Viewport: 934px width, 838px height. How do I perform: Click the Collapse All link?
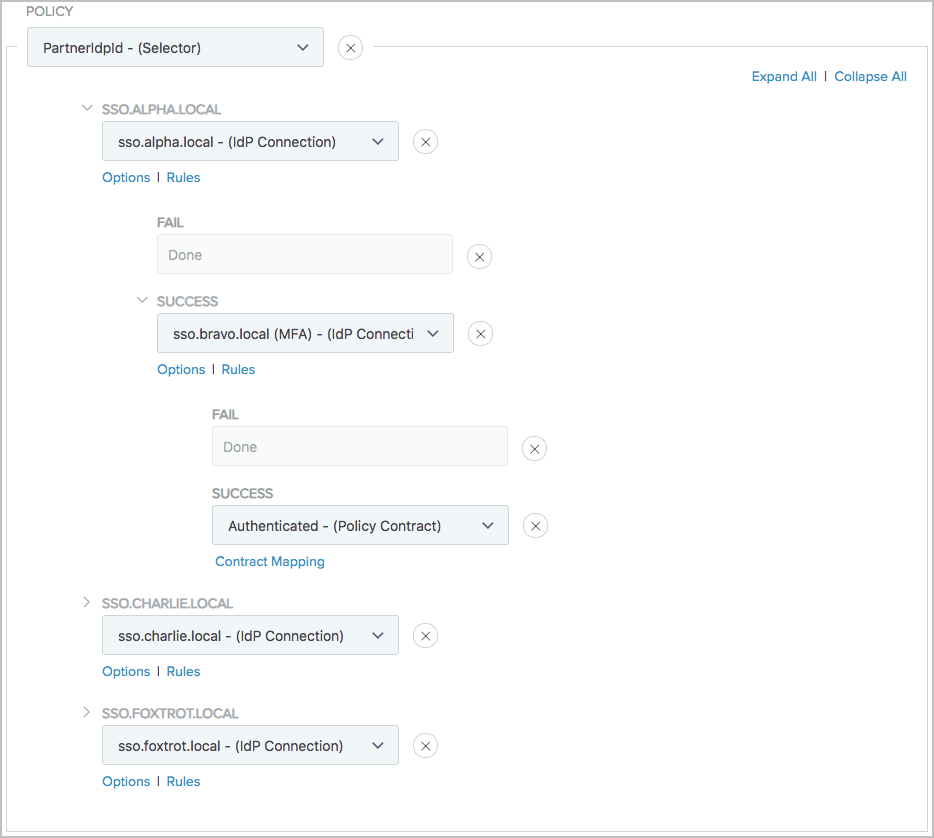tap(870, 76)
